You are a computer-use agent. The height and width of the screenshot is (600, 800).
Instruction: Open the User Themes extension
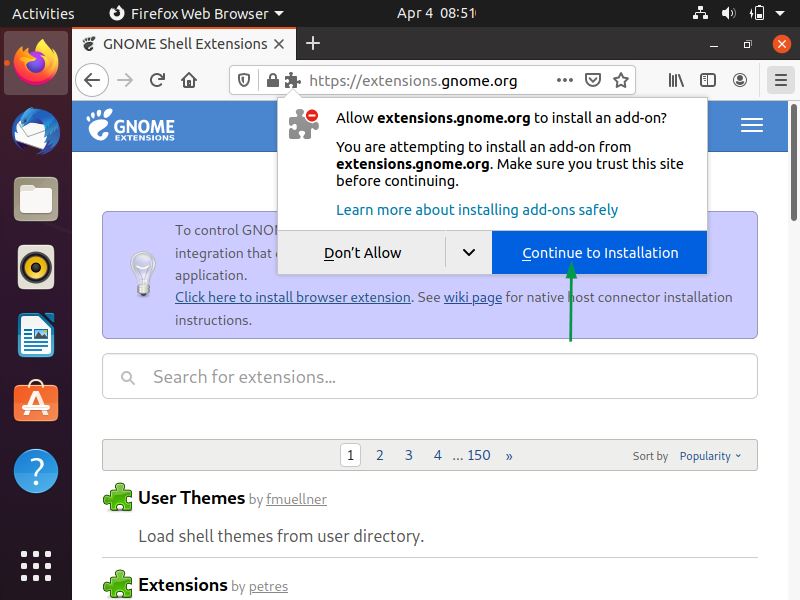pos(191,498)
